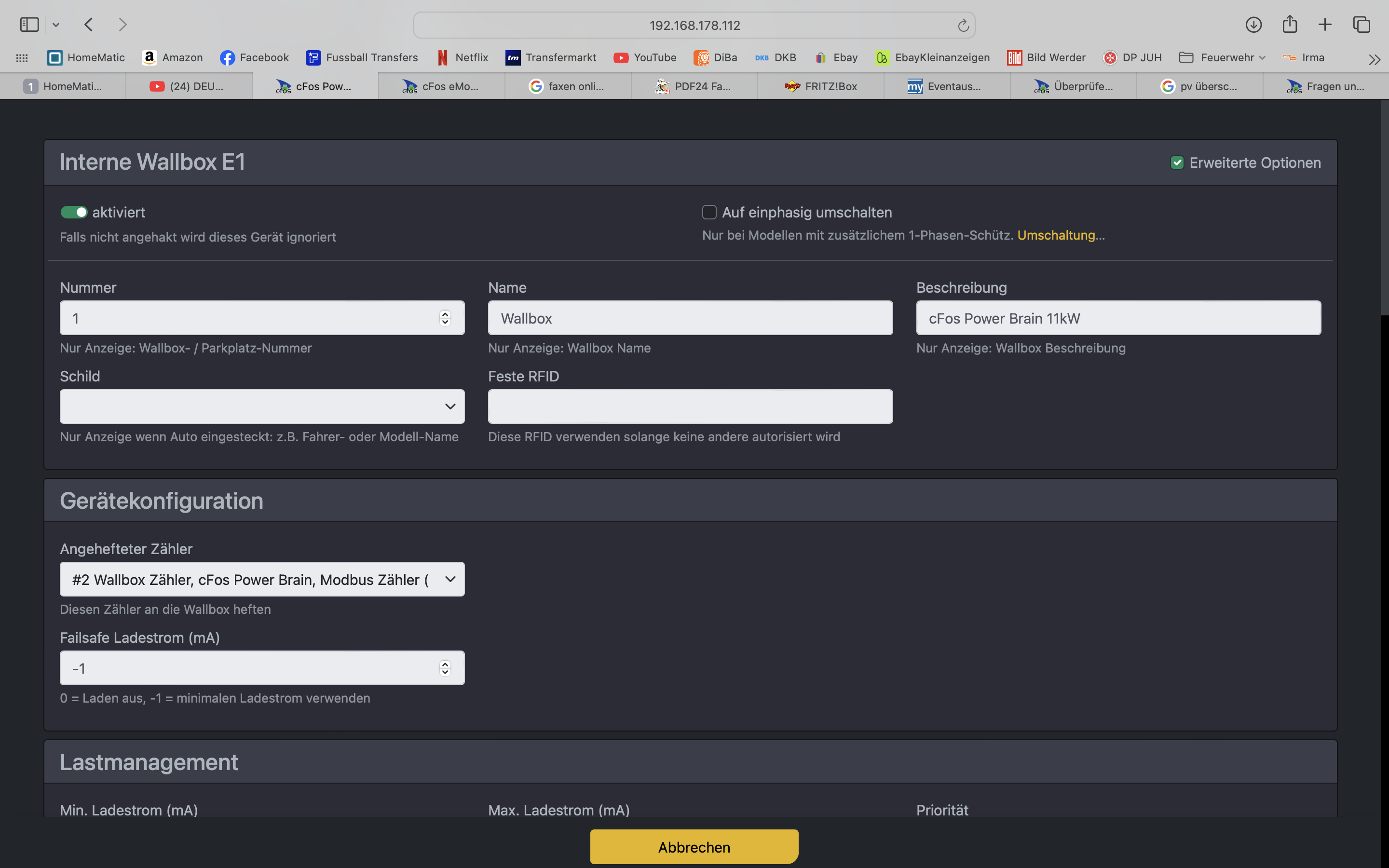Show more bookmarks overflow chevron
This screenshot has width=1389, height=868.
1374,59
